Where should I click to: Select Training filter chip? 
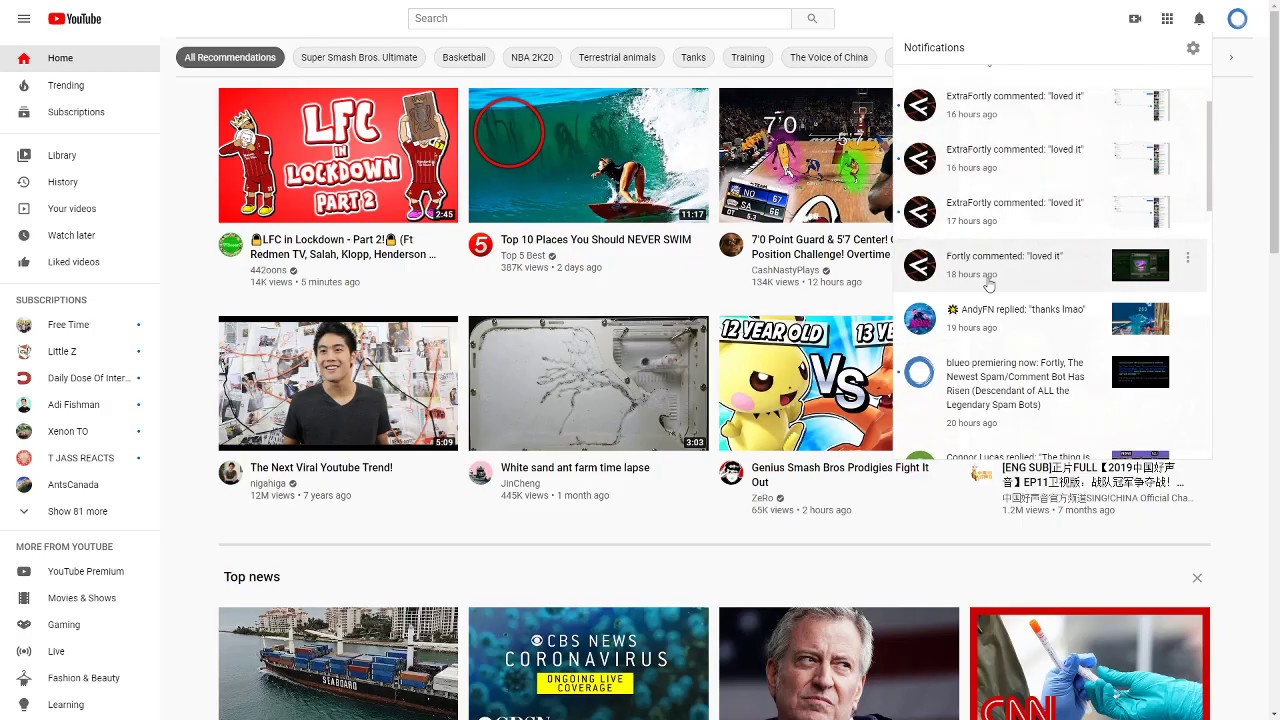click(747, 58)
